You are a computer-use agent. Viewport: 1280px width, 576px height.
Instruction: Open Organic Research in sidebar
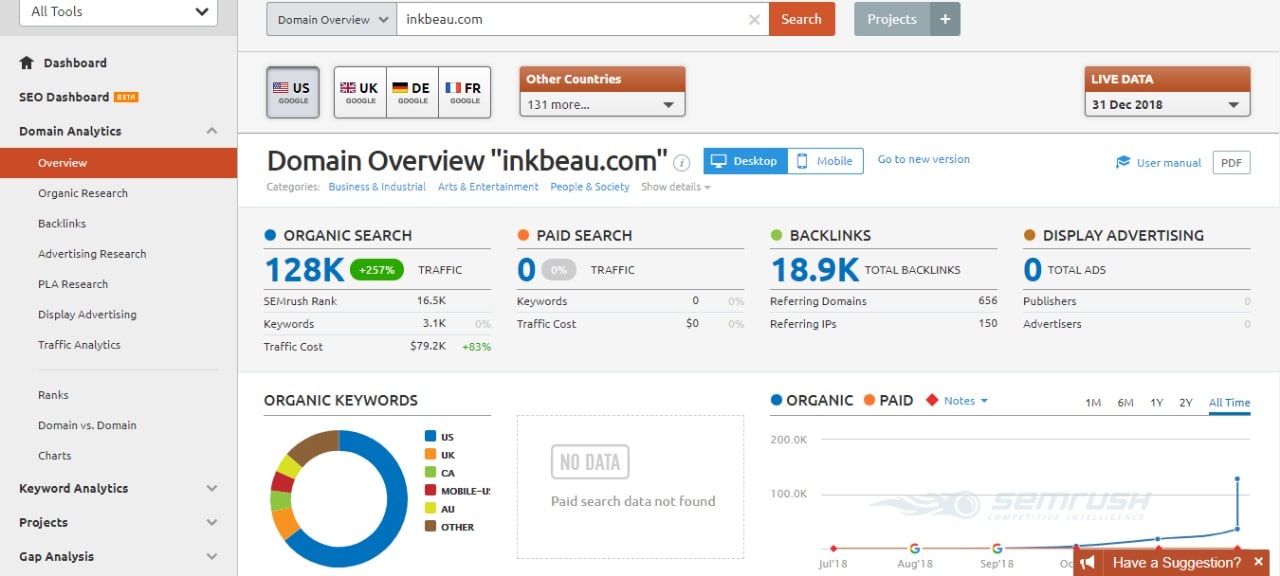(83, 193)
